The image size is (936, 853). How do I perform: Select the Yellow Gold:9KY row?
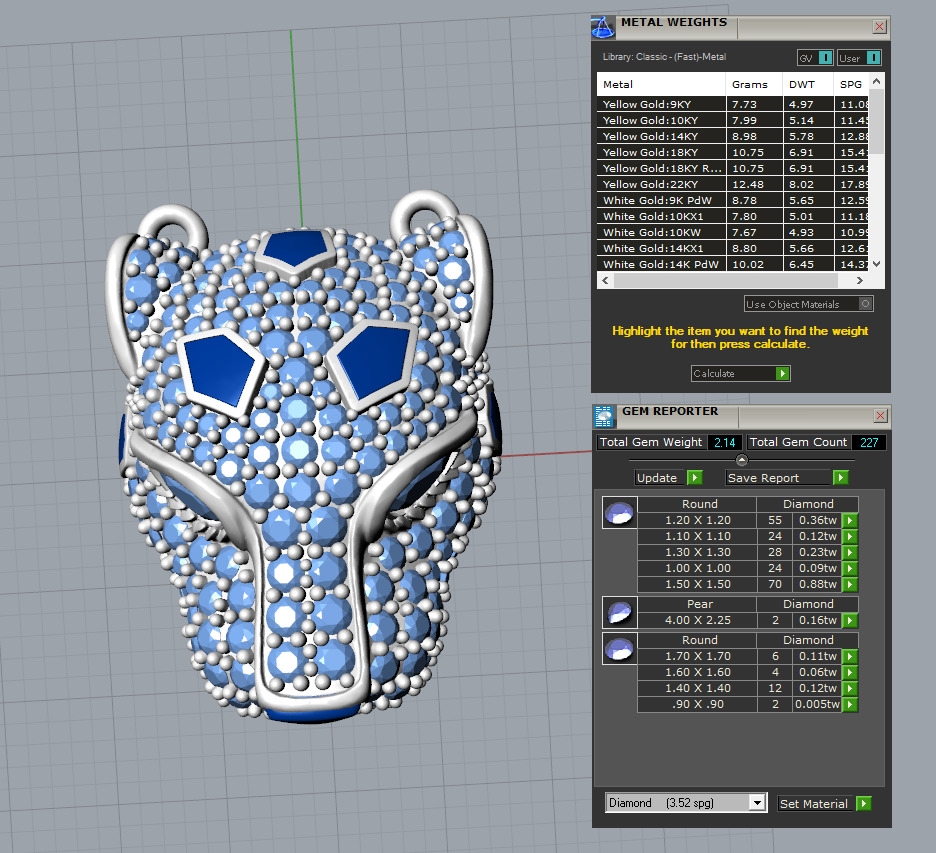pos(732,104)
